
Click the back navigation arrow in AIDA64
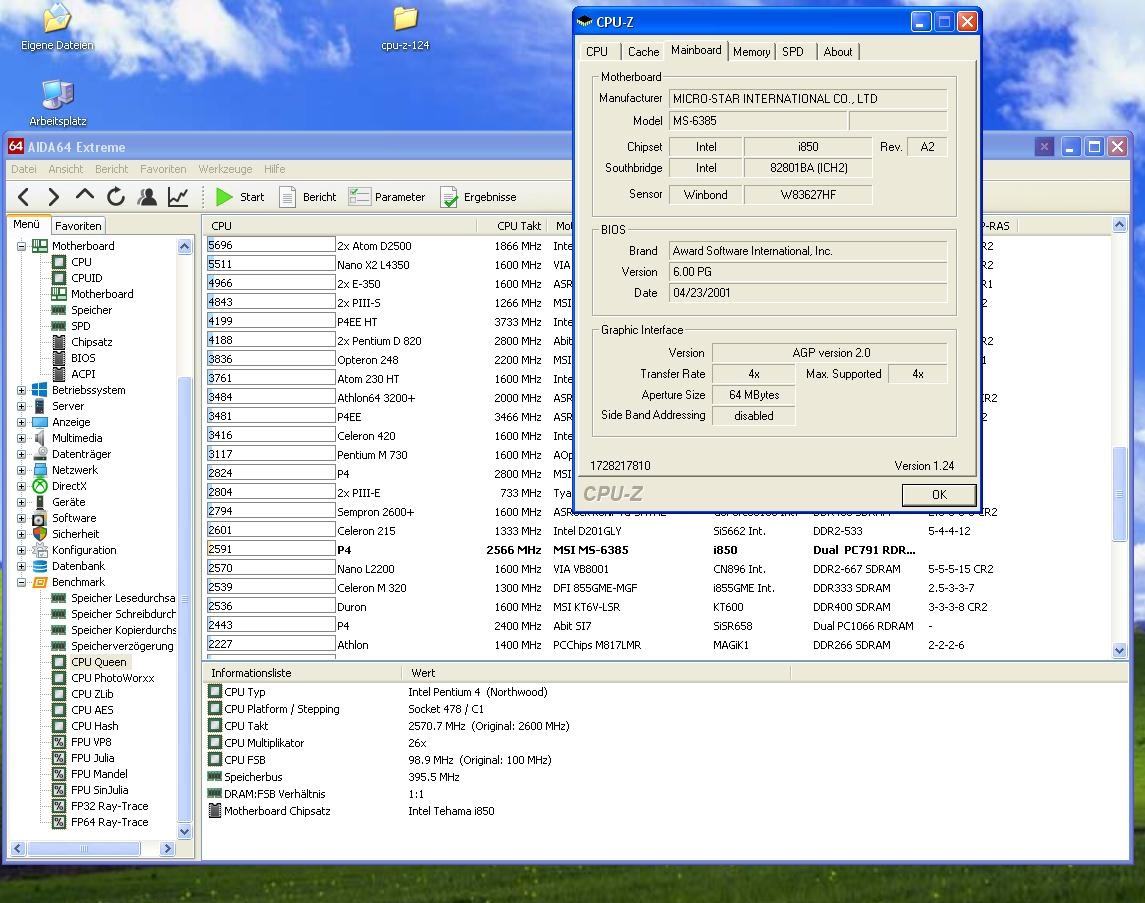point(24,197)
